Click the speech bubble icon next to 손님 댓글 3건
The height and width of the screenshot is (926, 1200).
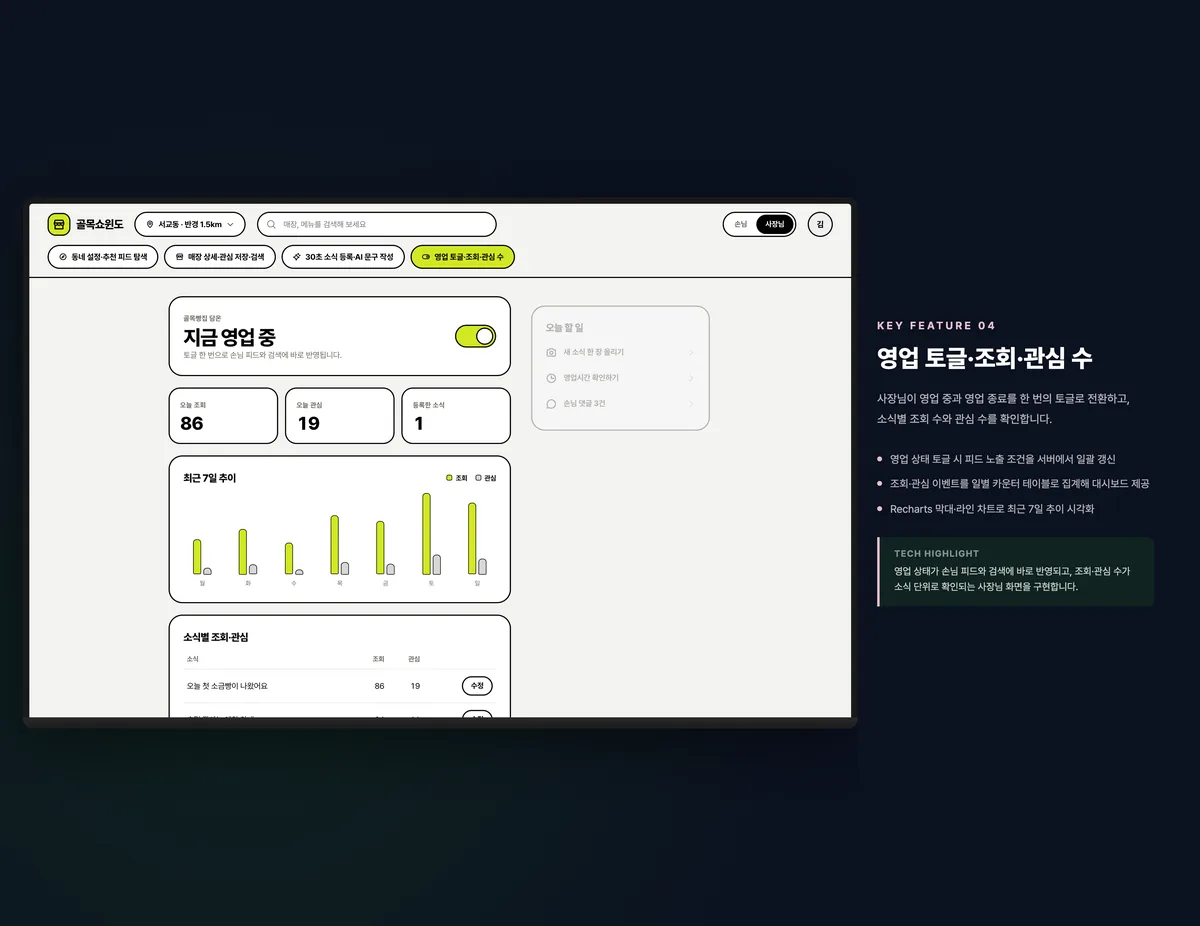coord(551,404)
